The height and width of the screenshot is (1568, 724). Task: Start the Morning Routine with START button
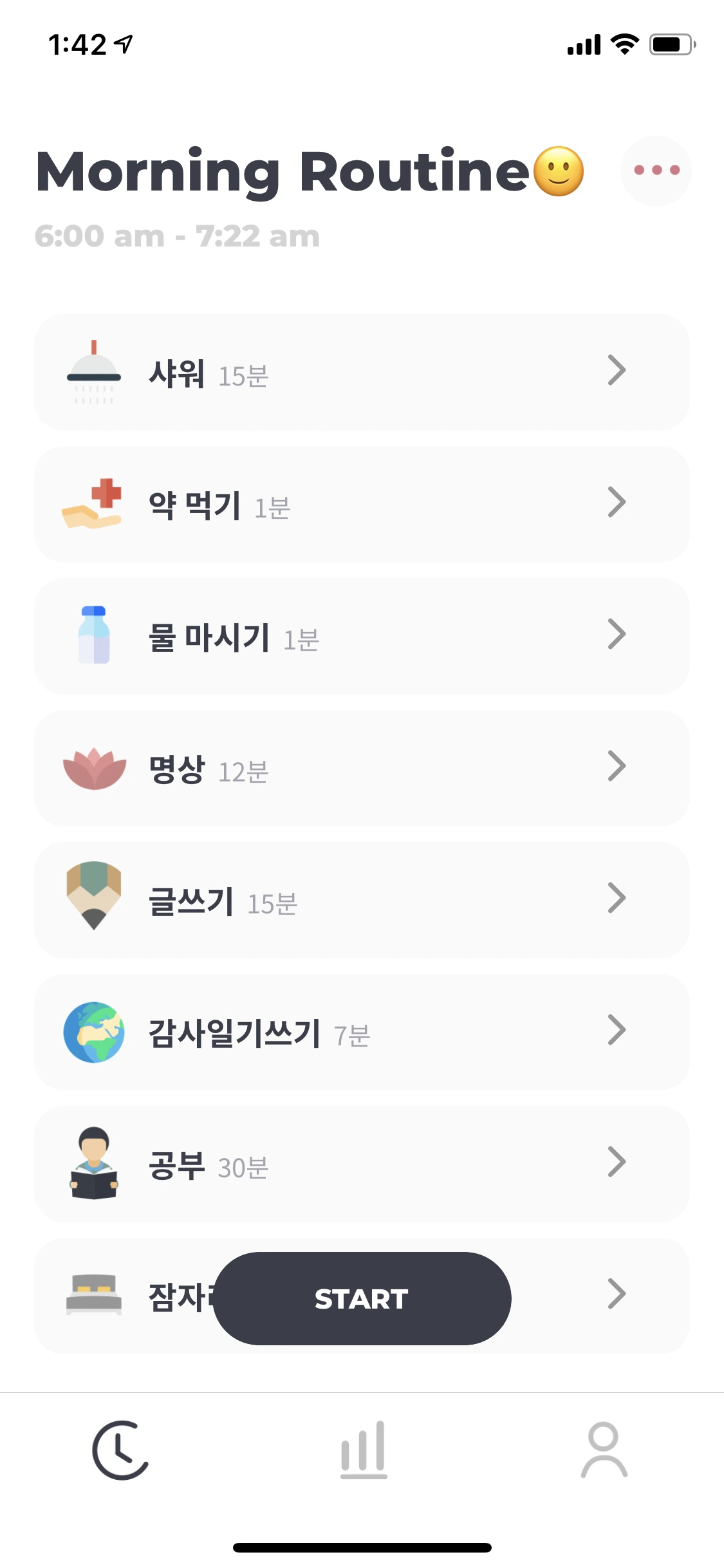click(x=362, y=1298)
